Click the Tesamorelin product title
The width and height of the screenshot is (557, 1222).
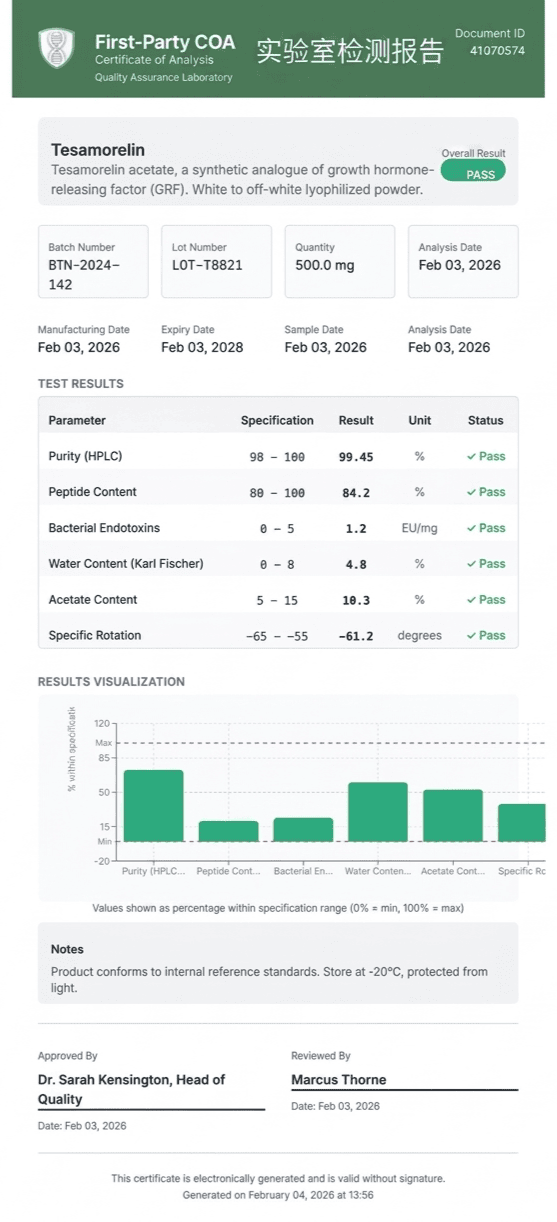[x=98, y=150]
